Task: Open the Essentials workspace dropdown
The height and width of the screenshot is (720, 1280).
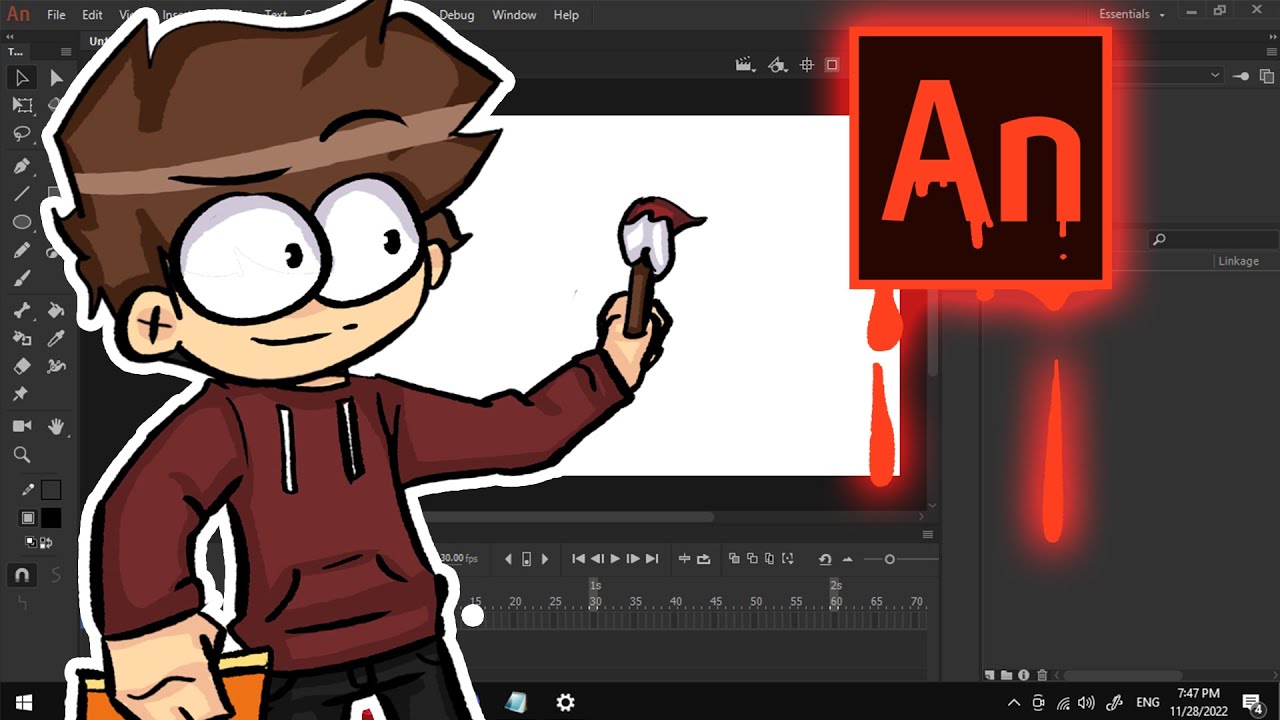Action: 1132,15
